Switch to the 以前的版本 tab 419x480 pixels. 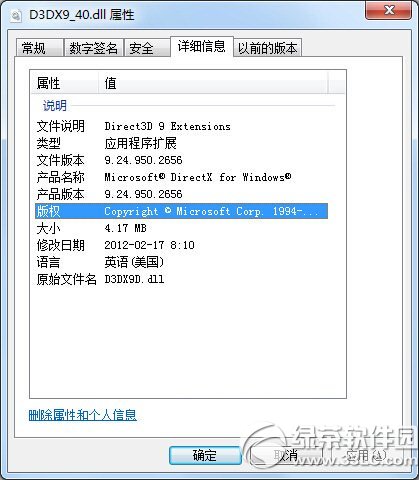267,48
